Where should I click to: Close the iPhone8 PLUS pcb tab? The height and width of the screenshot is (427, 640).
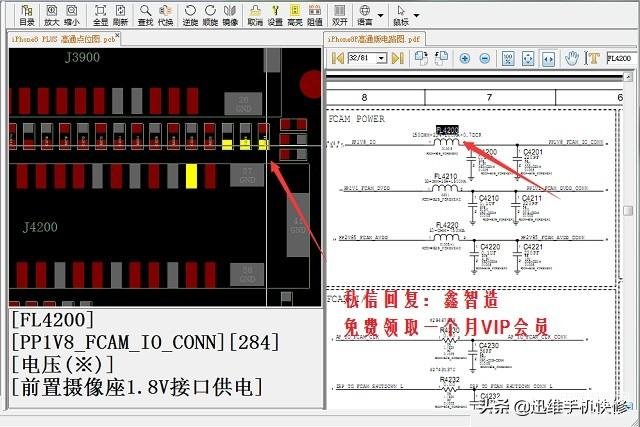click(x=118, y=36)
